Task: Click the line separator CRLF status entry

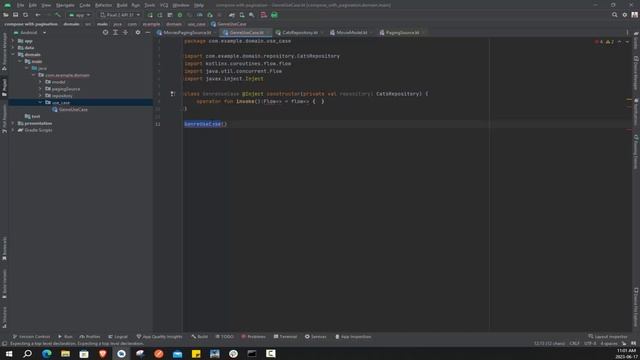Action: (x=574, y=343)
